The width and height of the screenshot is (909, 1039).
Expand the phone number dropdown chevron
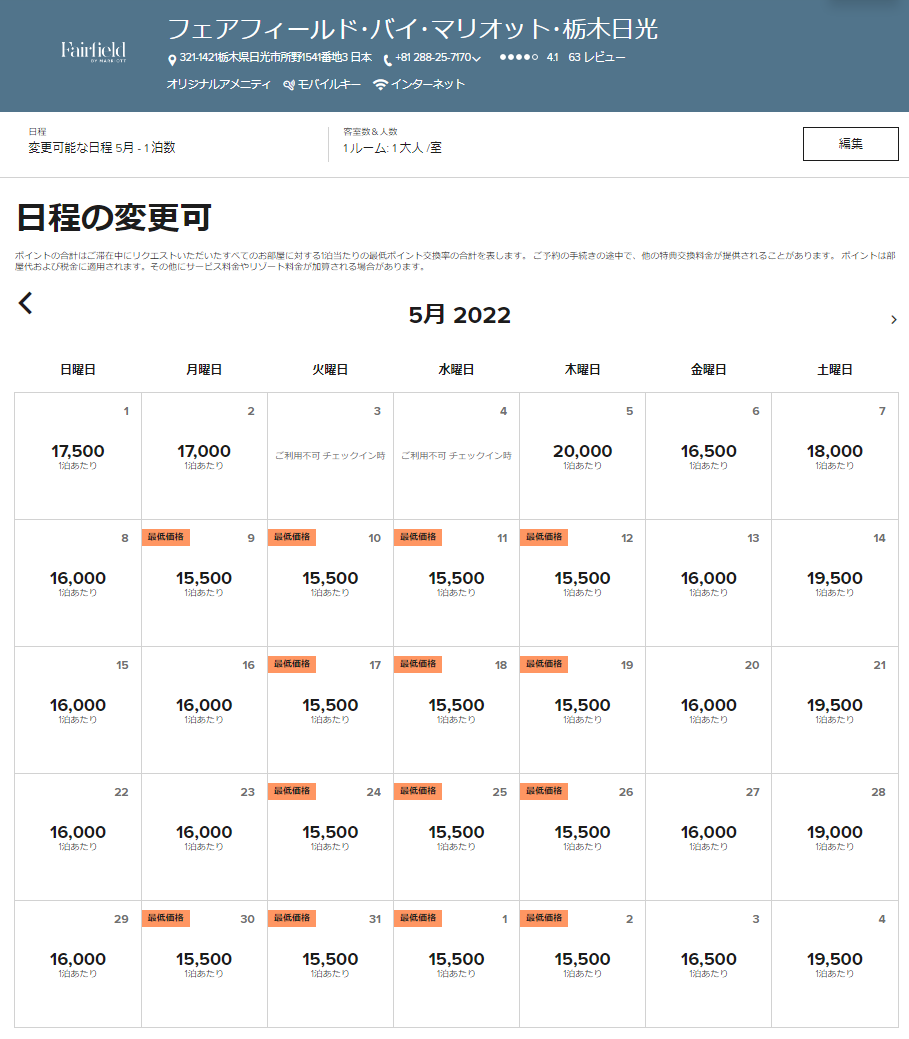pyautogui.click(x=477, y=59)
